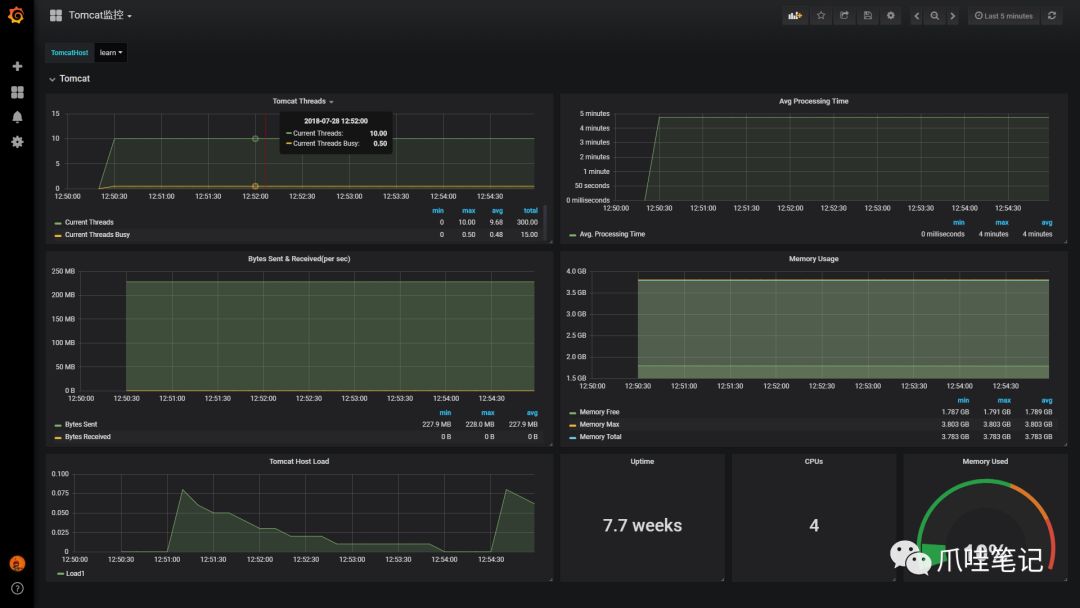Toggle the Memory Max legend series
1080x608 pixels.
point(599,424)
